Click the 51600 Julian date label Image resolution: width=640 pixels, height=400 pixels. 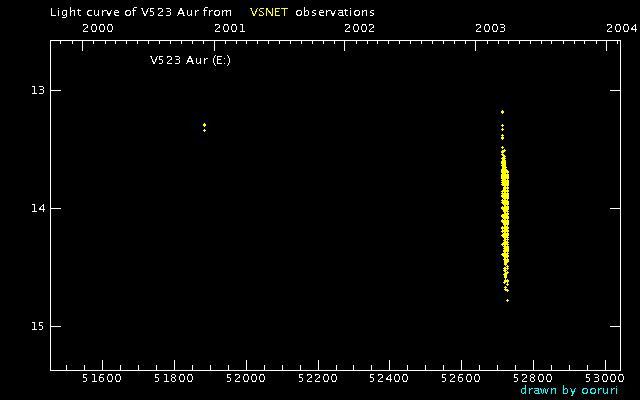coord(102,378)
